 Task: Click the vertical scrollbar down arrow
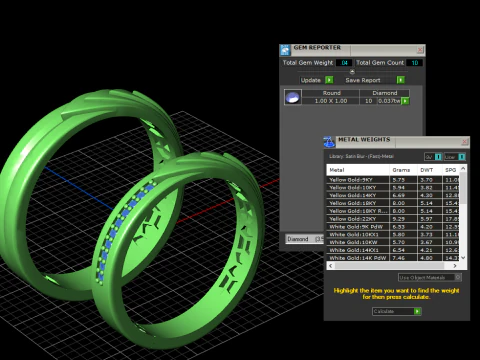click(463, 258)
